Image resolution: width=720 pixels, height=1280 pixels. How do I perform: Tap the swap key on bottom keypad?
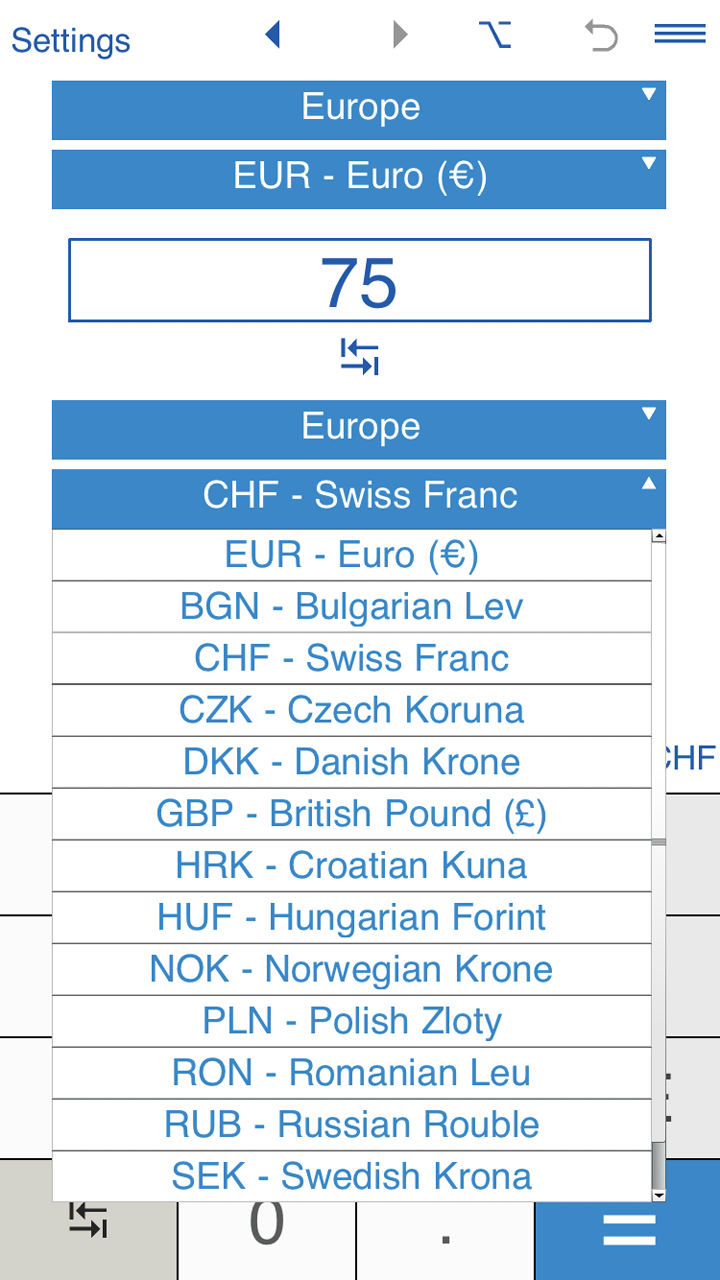(x=88, y=1220)
